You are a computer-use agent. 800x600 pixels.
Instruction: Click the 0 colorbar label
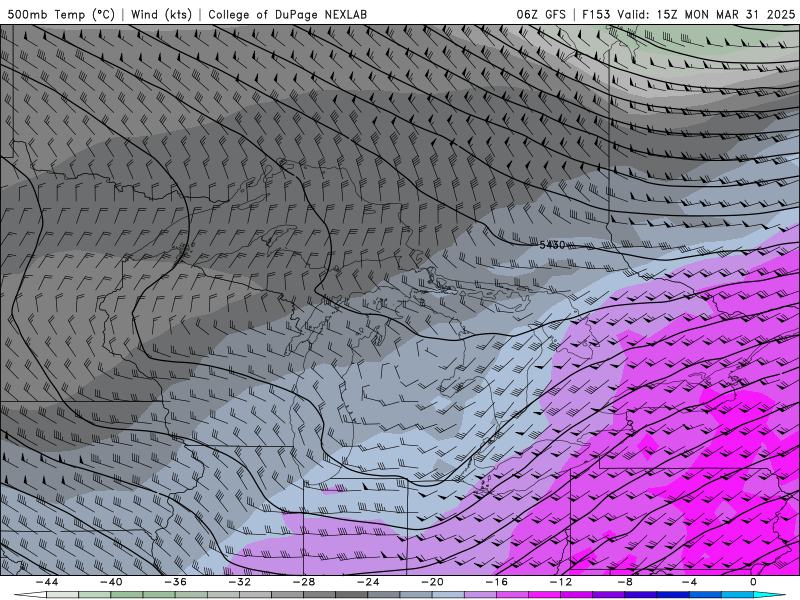[754, 582]
